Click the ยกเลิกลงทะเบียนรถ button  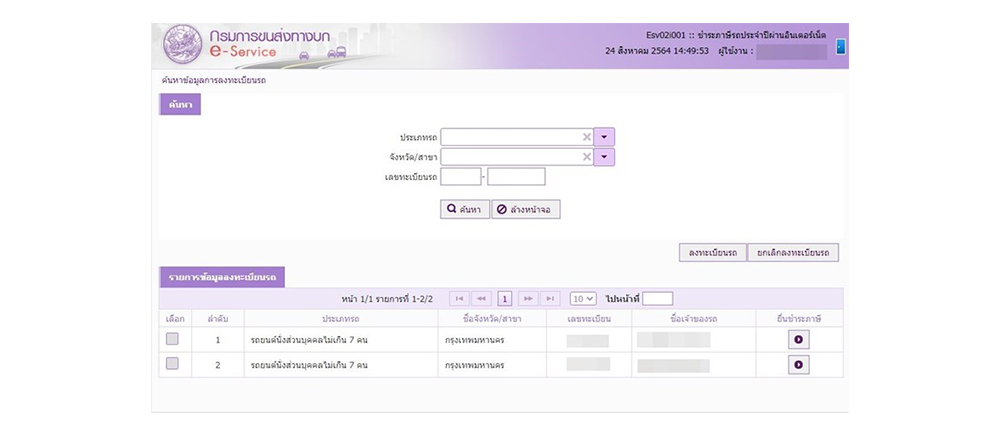pyautogui.click(x=793, y=253)
